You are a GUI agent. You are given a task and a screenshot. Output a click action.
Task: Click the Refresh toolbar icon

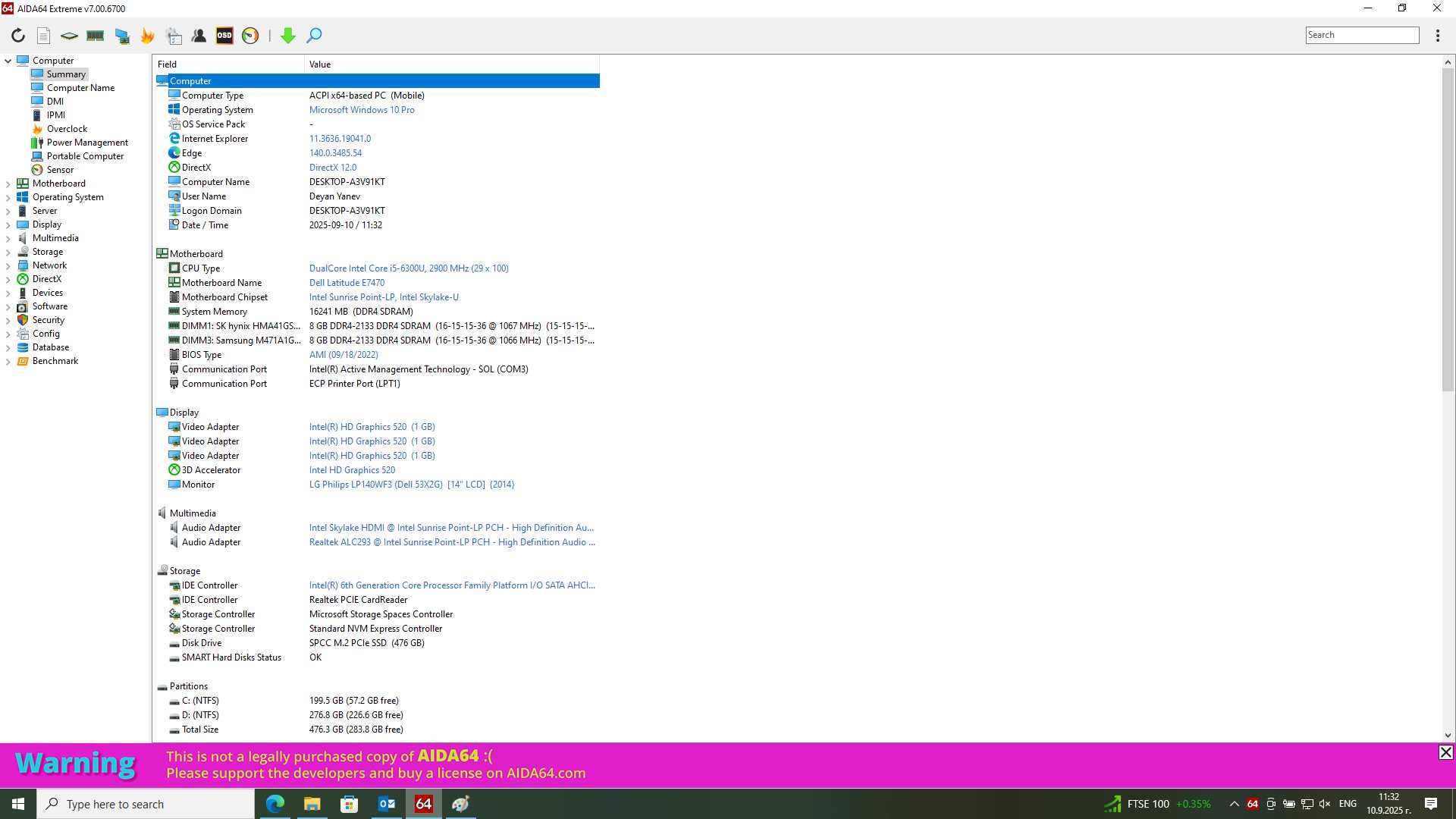click(18, 36)
